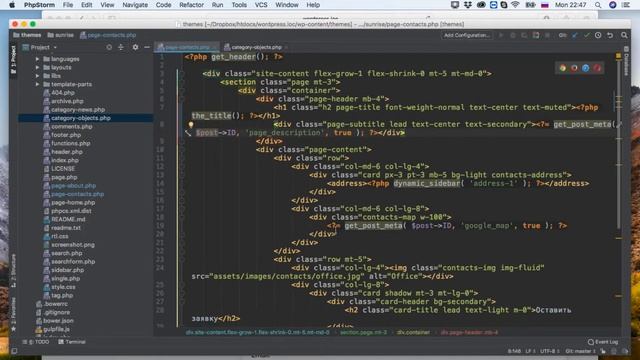Click the Debug bug icon in toolbar
The image size is (640, 360).
coord(513,36)
